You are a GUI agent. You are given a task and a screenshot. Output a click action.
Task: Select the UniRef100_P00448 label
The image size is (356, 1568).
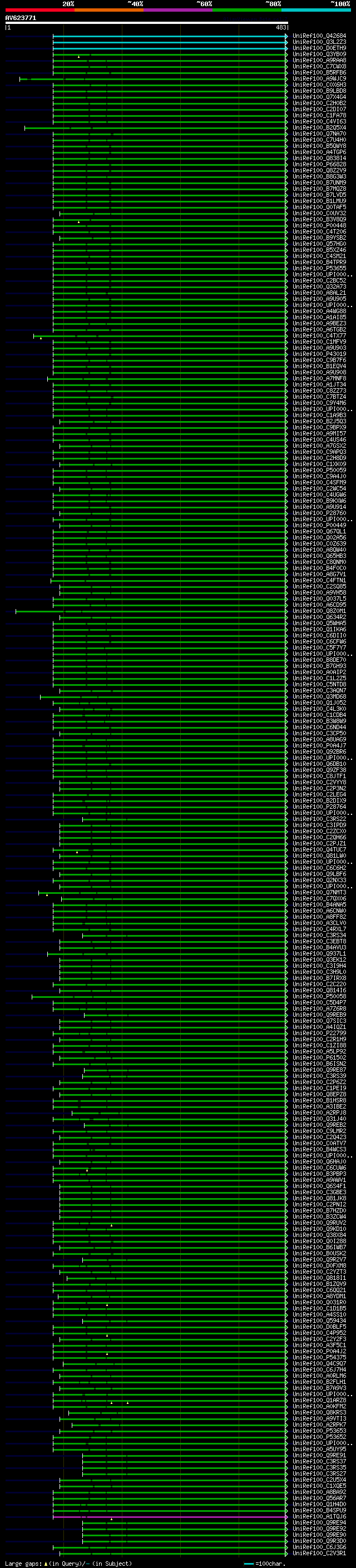(319, 226)
